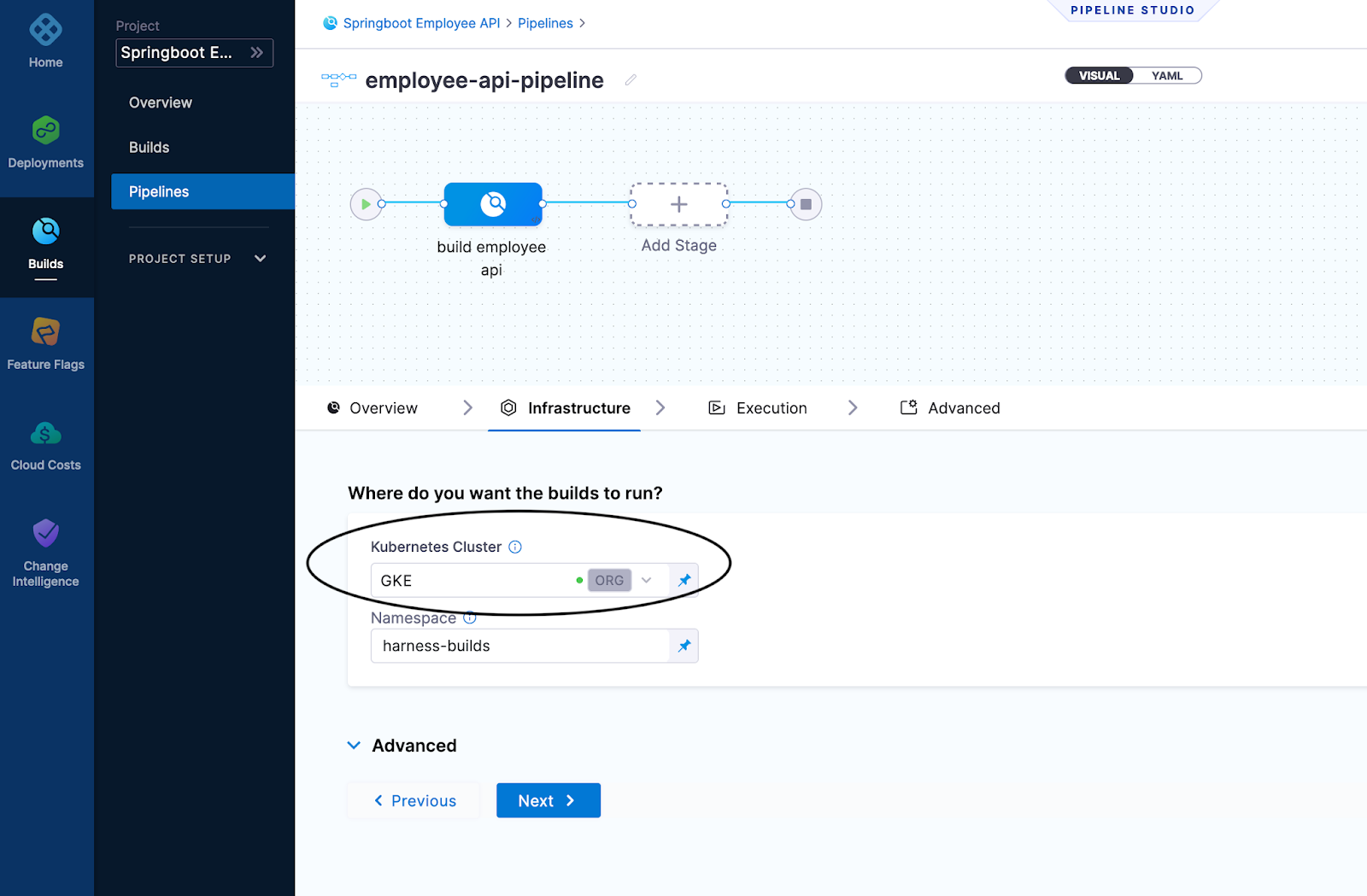Open the Deployments module
Image resolution: width=1367 pixels, height=896 pixels.
(x=46, y=143)
